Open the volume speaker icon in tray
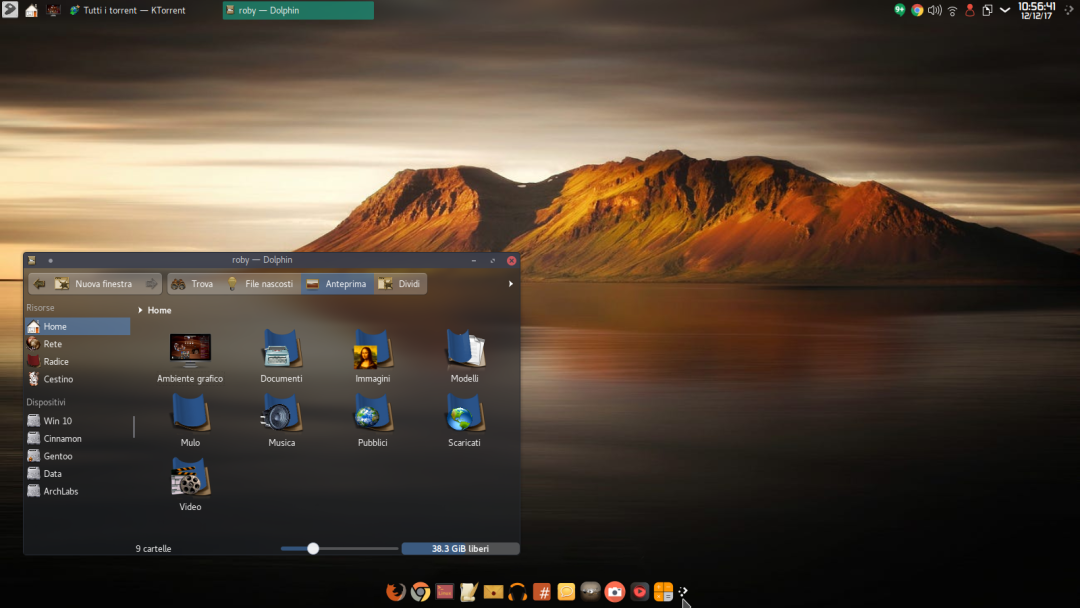This screenshot has height=608, width=1080. [934, 10]
